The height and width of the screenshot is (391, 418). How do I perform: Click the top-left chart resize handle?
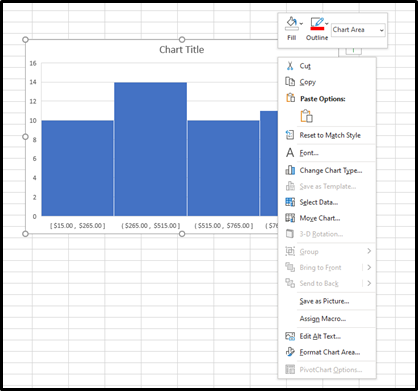(25, 40)
